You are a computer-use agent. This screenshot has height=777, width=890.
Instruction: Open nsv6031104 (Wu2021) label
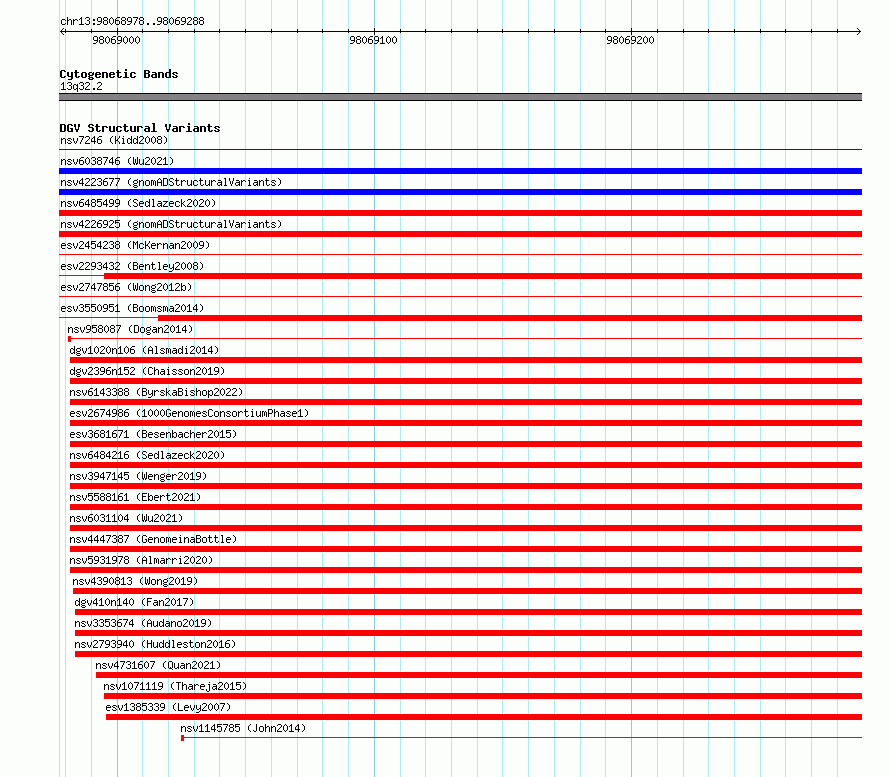pyautogui.click(x=126, y=518)
